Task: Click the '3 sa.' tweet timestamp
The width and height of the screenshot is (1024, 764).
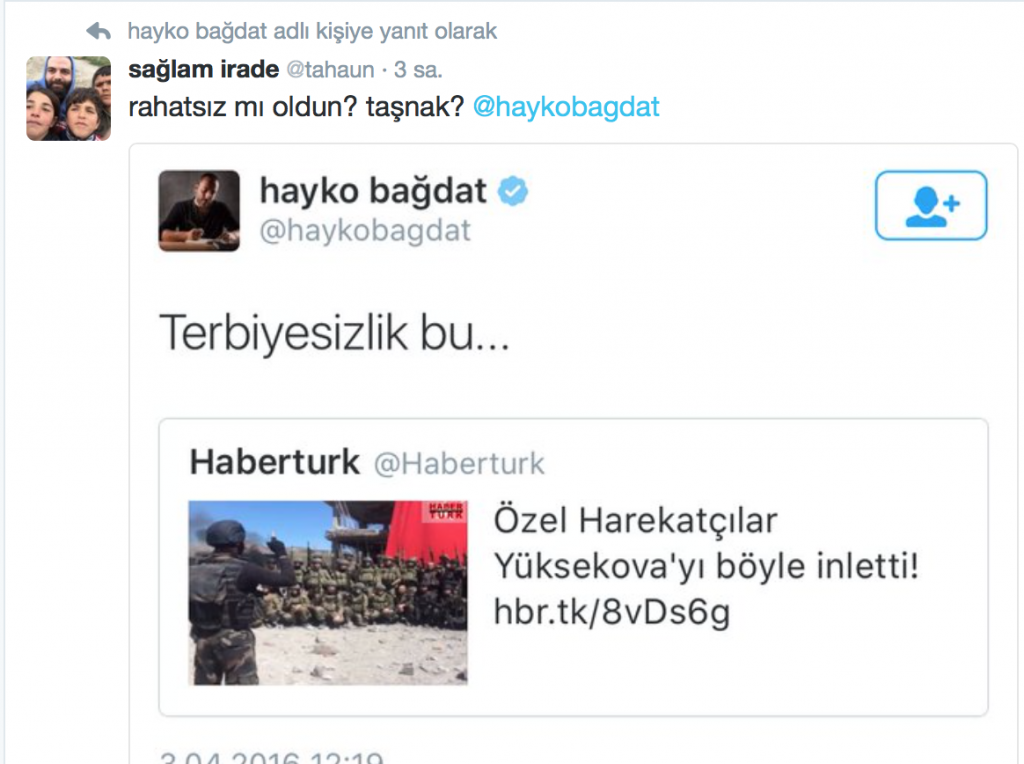Action: [418, 69]
